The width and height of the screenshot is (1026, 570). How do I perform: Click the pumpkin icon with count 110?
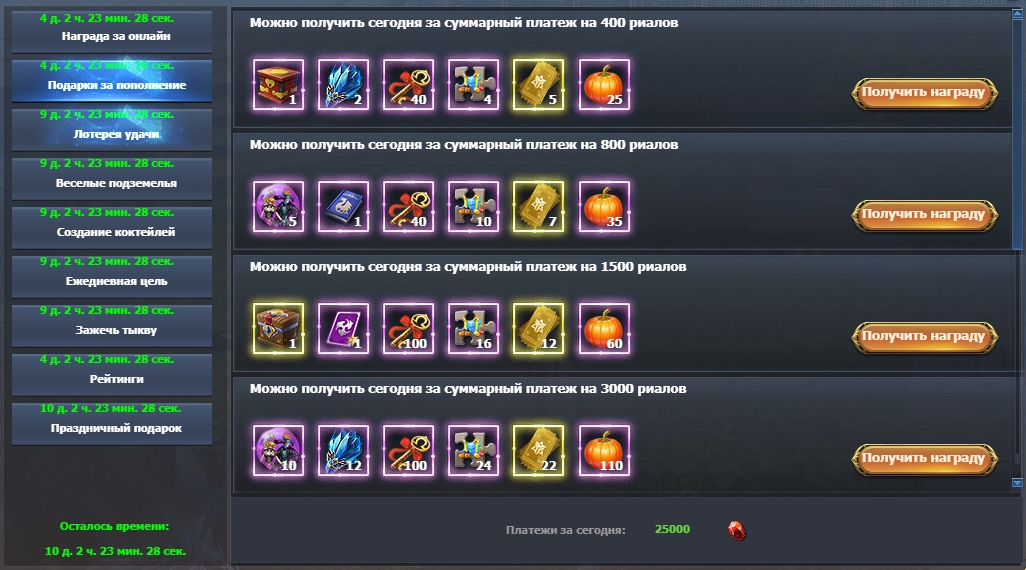(x=604, y=451)
